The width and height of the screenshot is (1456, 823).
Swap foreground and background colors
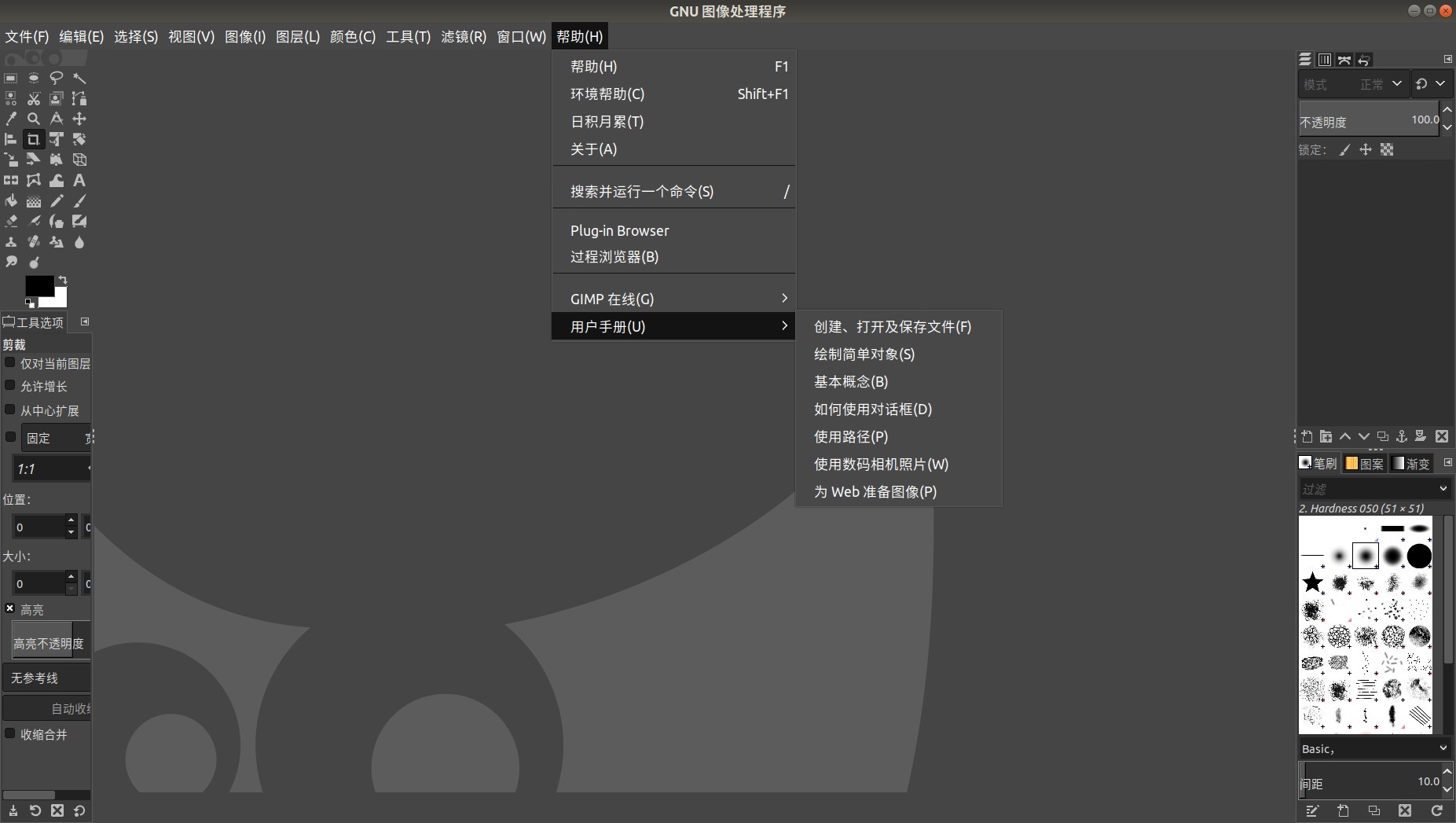coord(63,280)
